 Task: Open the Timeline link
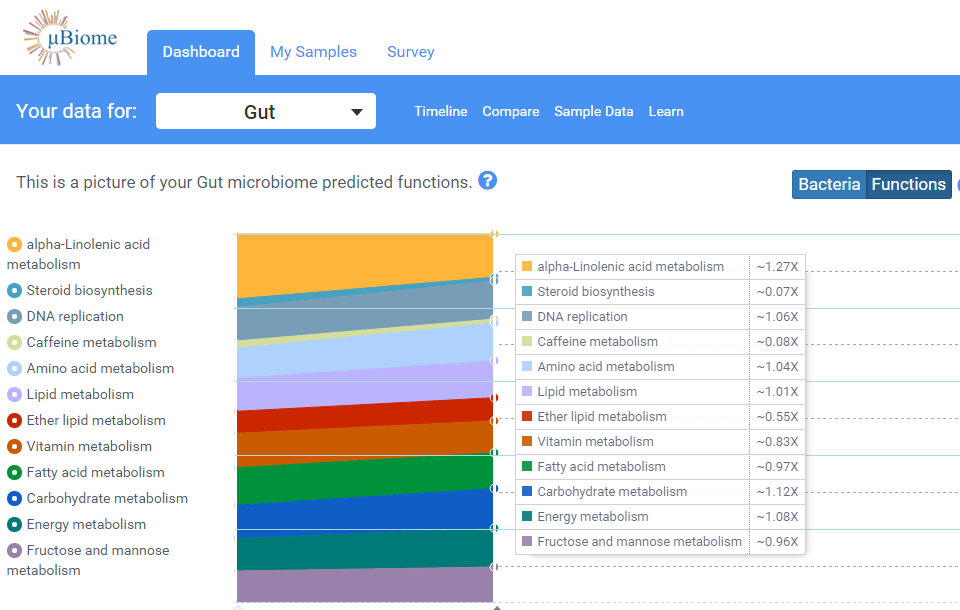tap(440, 112)
